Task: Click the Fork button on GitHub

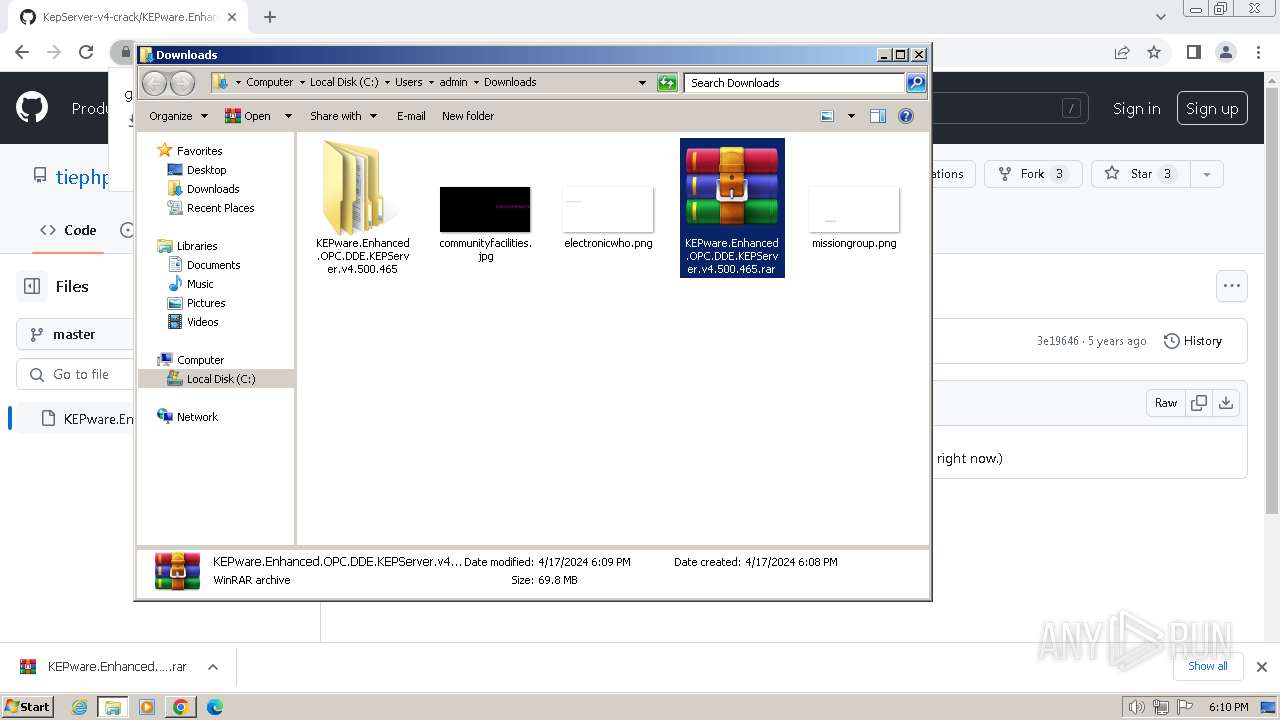Action: click(1033, 174)
